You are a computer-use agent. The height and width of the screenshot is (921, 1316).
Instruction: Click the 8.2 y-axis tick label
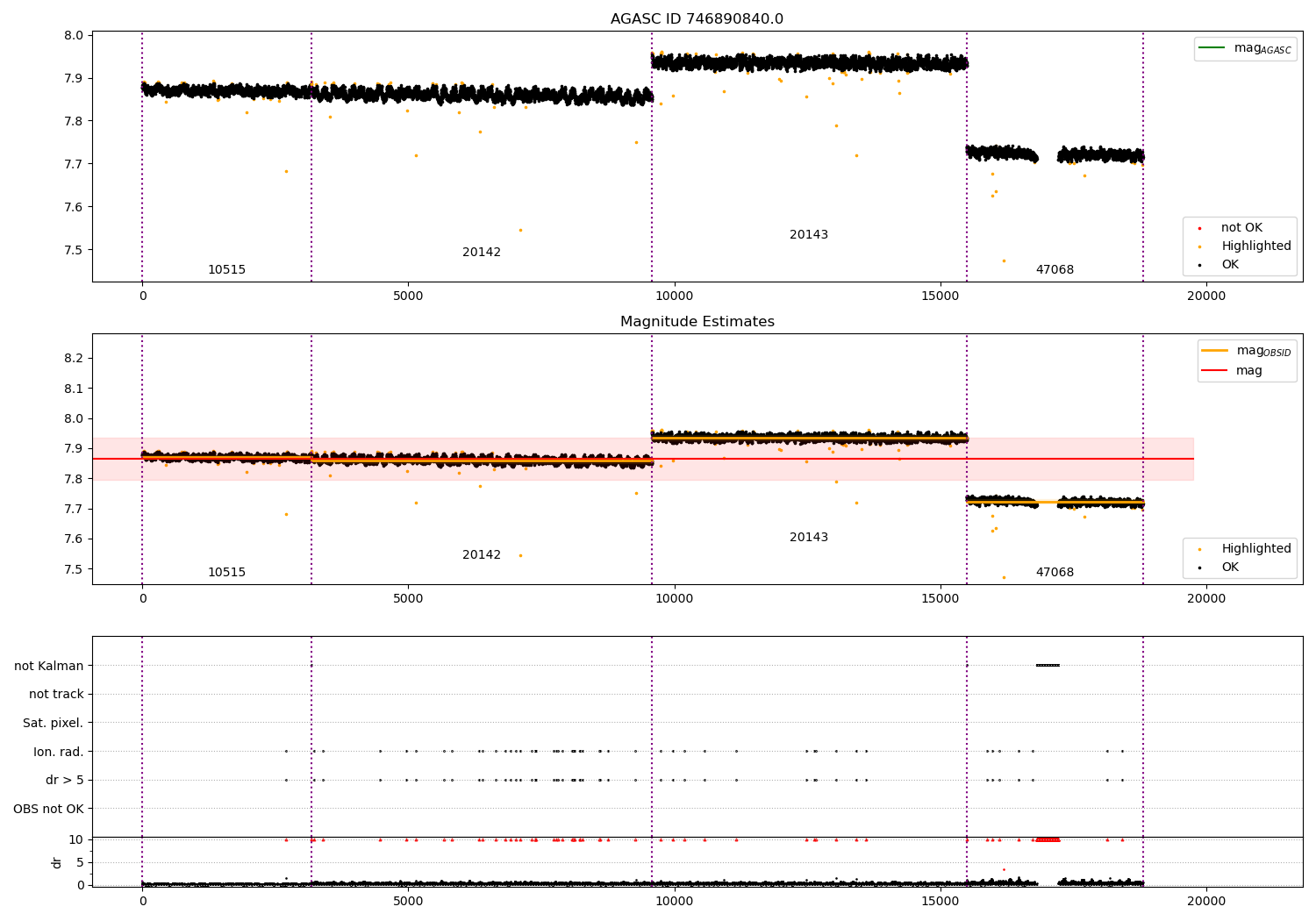(x=73, y=358)
